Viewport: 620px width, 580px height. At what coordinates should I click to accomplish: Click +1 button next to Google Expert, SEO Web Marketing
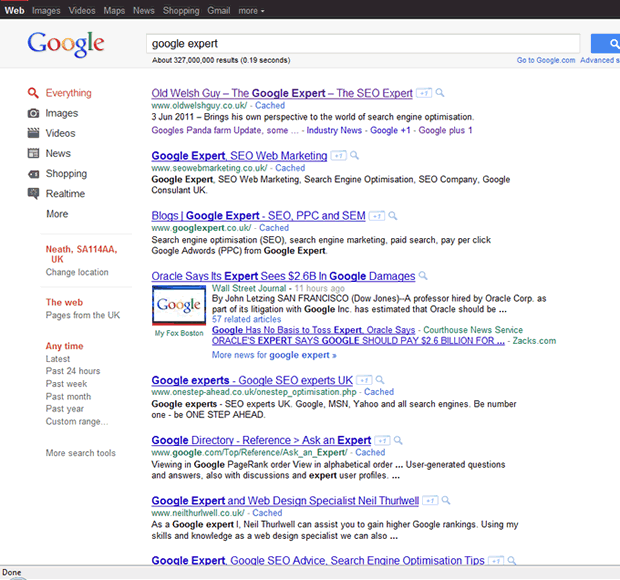(x=338, y=156)
